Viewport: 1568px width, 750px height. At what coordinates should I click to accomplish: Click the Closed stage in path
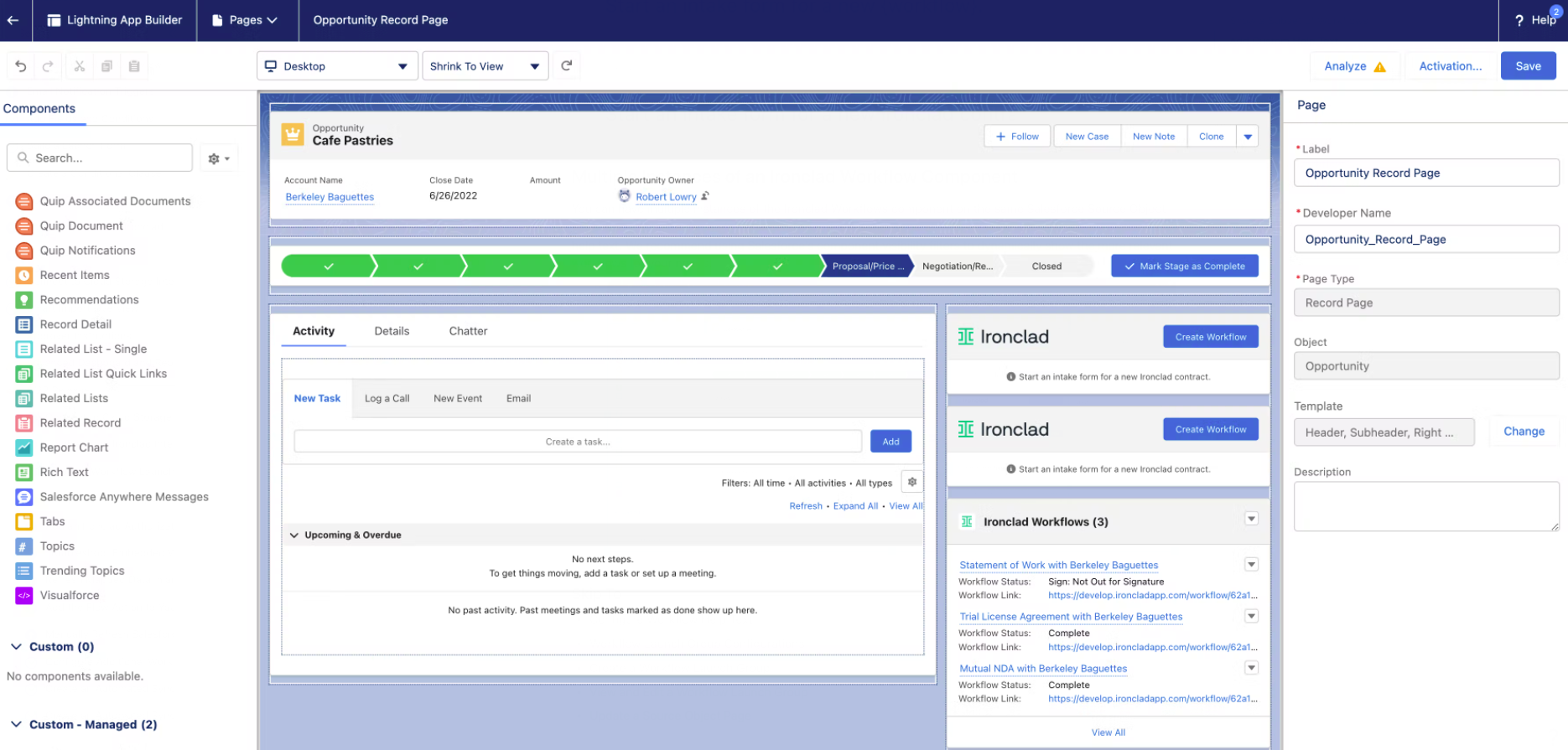click(x=1046, y=266)
